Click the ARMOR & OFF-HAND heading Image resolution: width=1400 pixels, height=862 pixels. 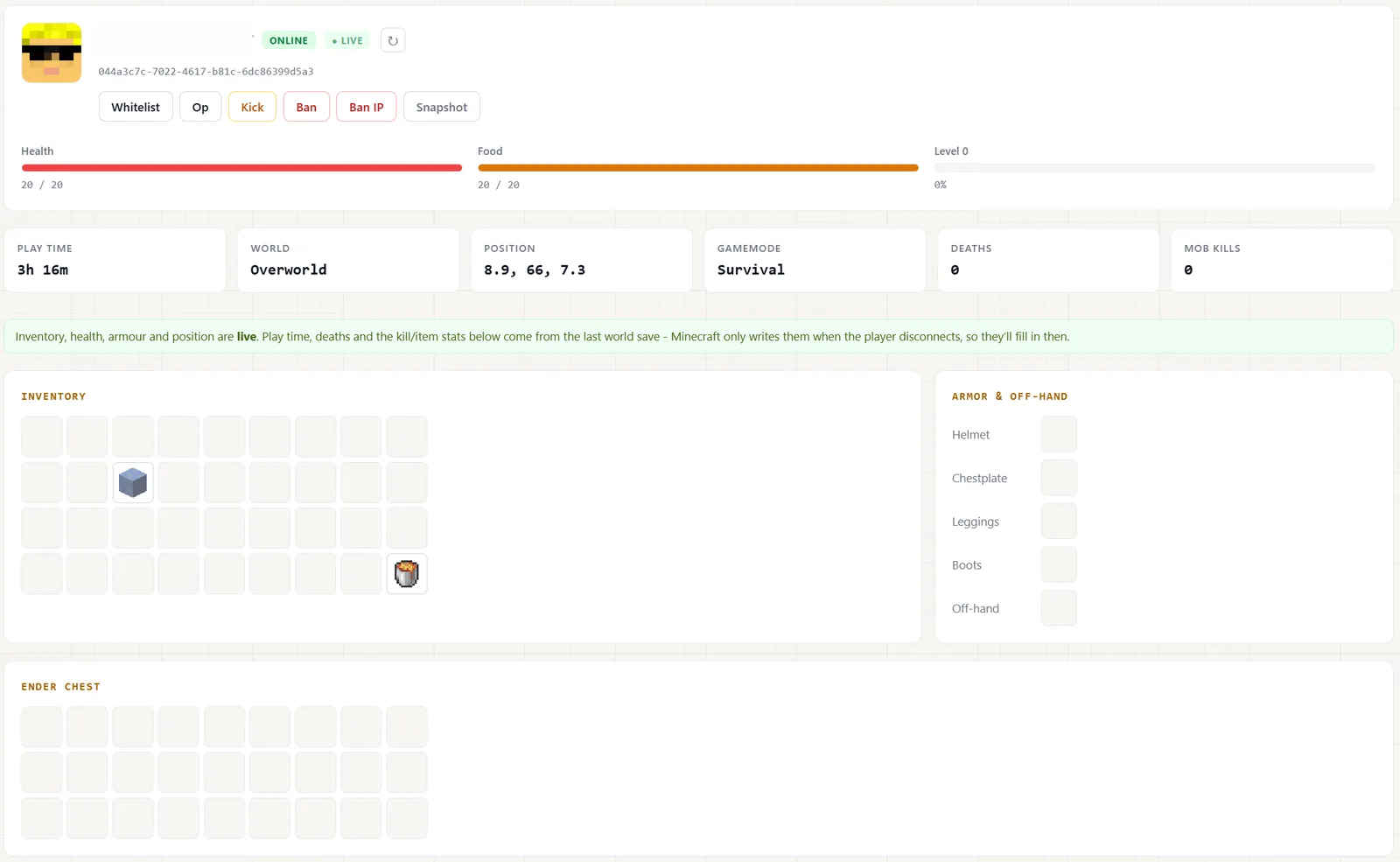[x=1010, y=396]
